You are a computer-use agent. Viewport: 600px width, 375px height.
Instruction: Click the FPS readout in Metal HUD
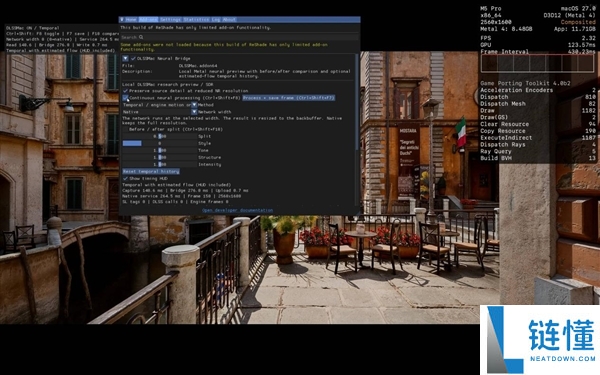pyautogui.click(x=538, y=38)
